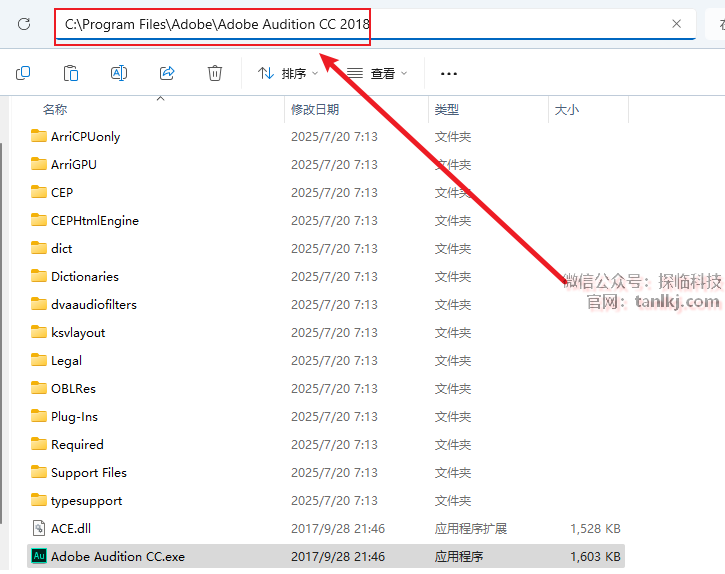Click the file name Adobe Audition CC.exe
The height and width of the screenshot is (574, 725).
click(118, 556)
